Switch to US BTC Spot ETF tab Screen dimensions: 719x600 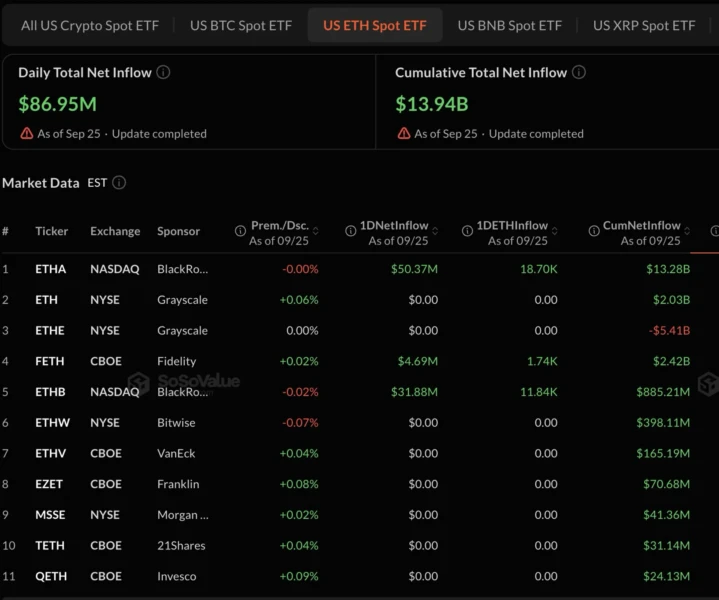tap(241, 26)
